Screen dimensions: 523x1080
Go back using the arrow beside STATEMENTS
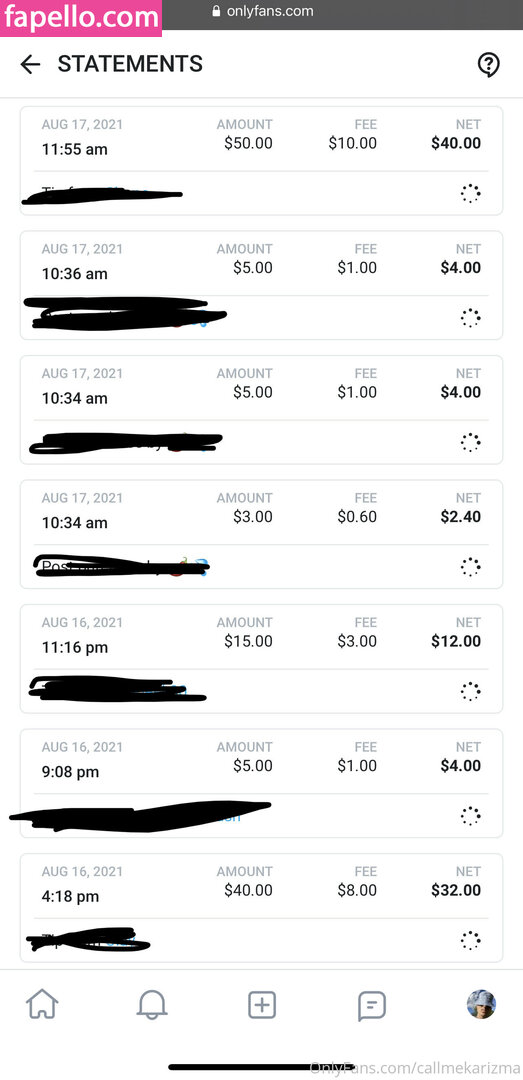pyautogui.click(x=30, y=65)
